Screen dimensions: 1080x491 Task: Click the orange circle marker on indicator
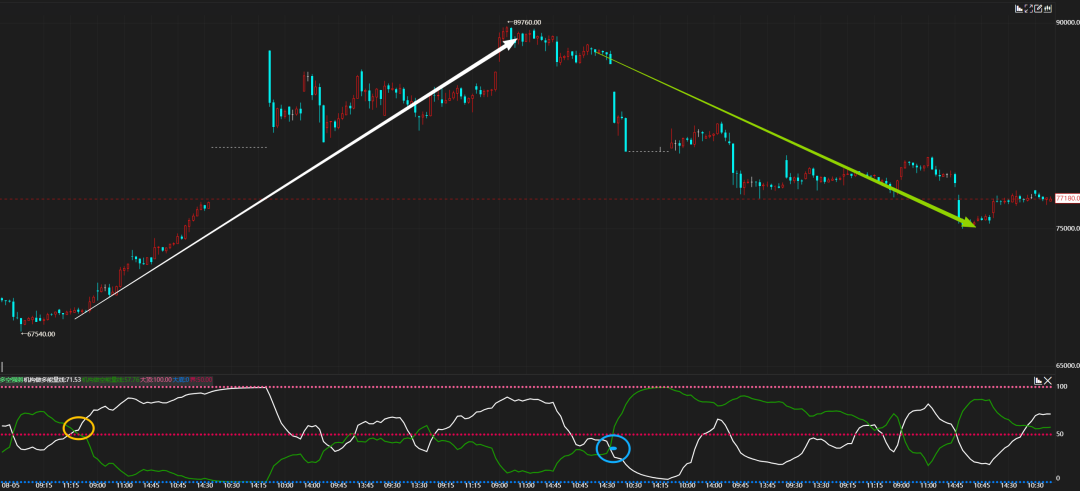point(78,428)
